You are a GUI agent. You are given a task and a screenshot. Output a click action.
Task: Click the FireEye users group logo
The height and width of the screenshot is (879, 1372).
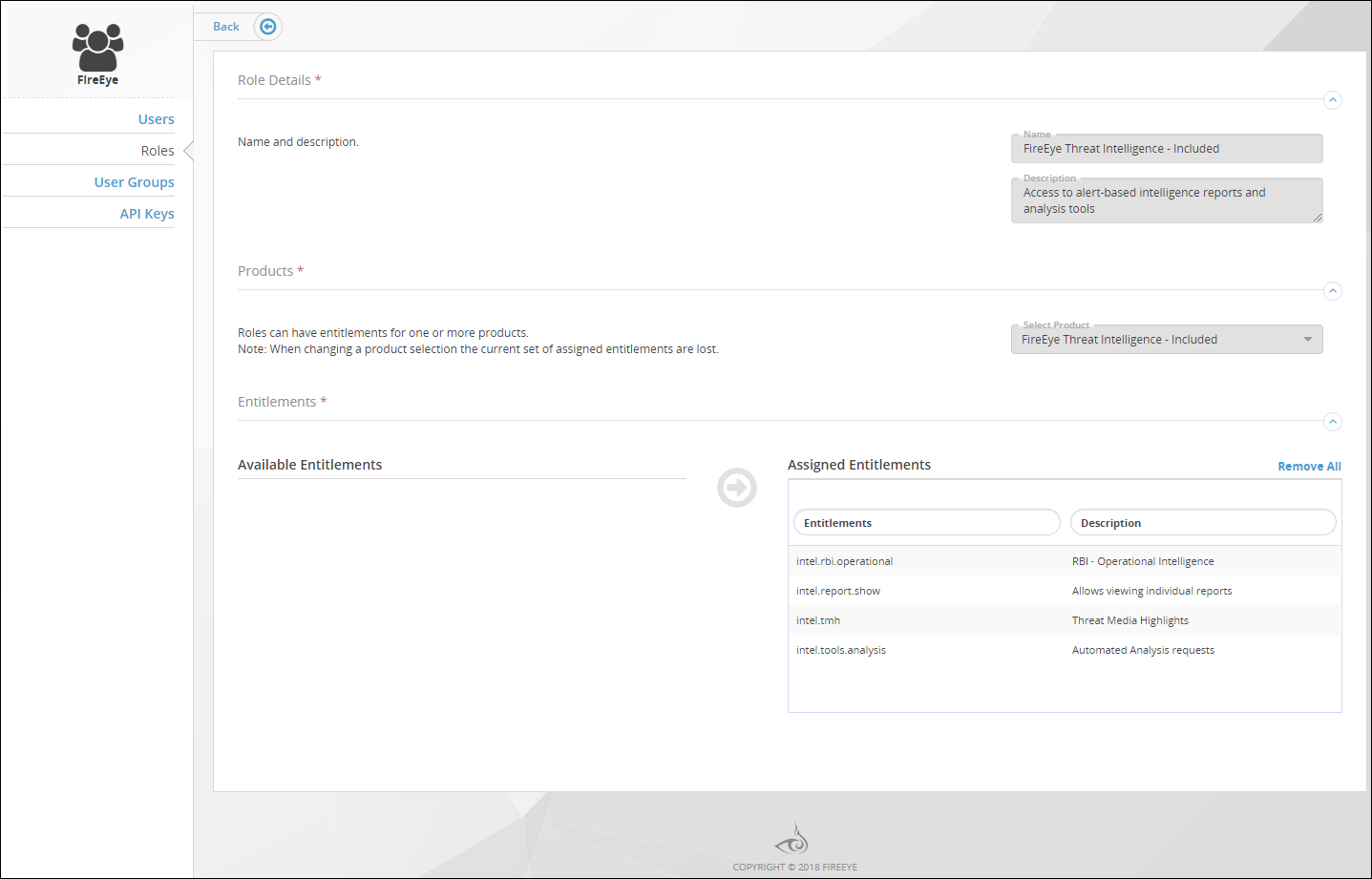click(x=98, y=48)
